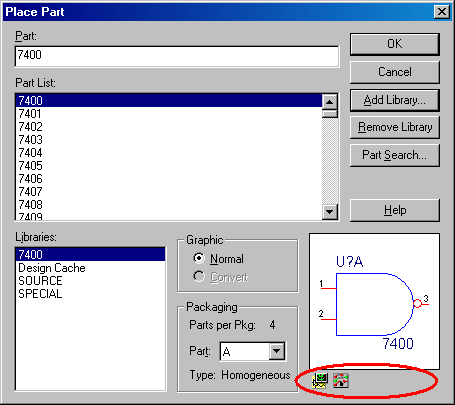Click the Part List scrollbar thumb
The image size is (455, 405).
click(x=330, y=114)
